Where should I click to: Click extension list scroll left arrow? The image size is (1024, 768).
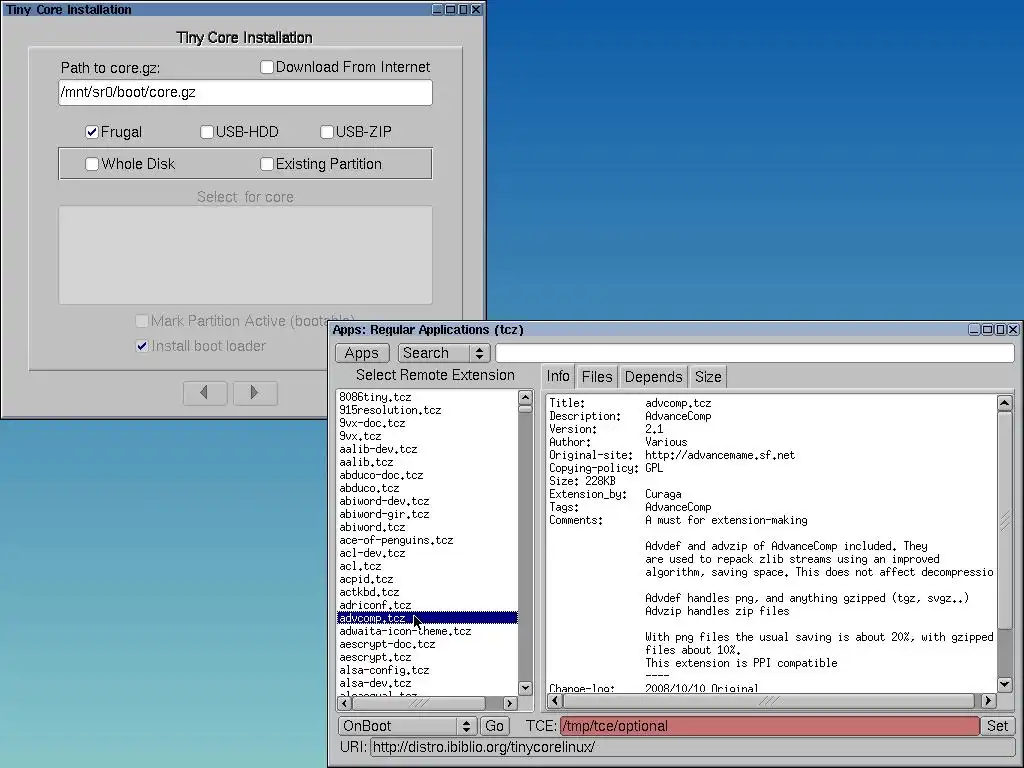(x=344, y=703)
